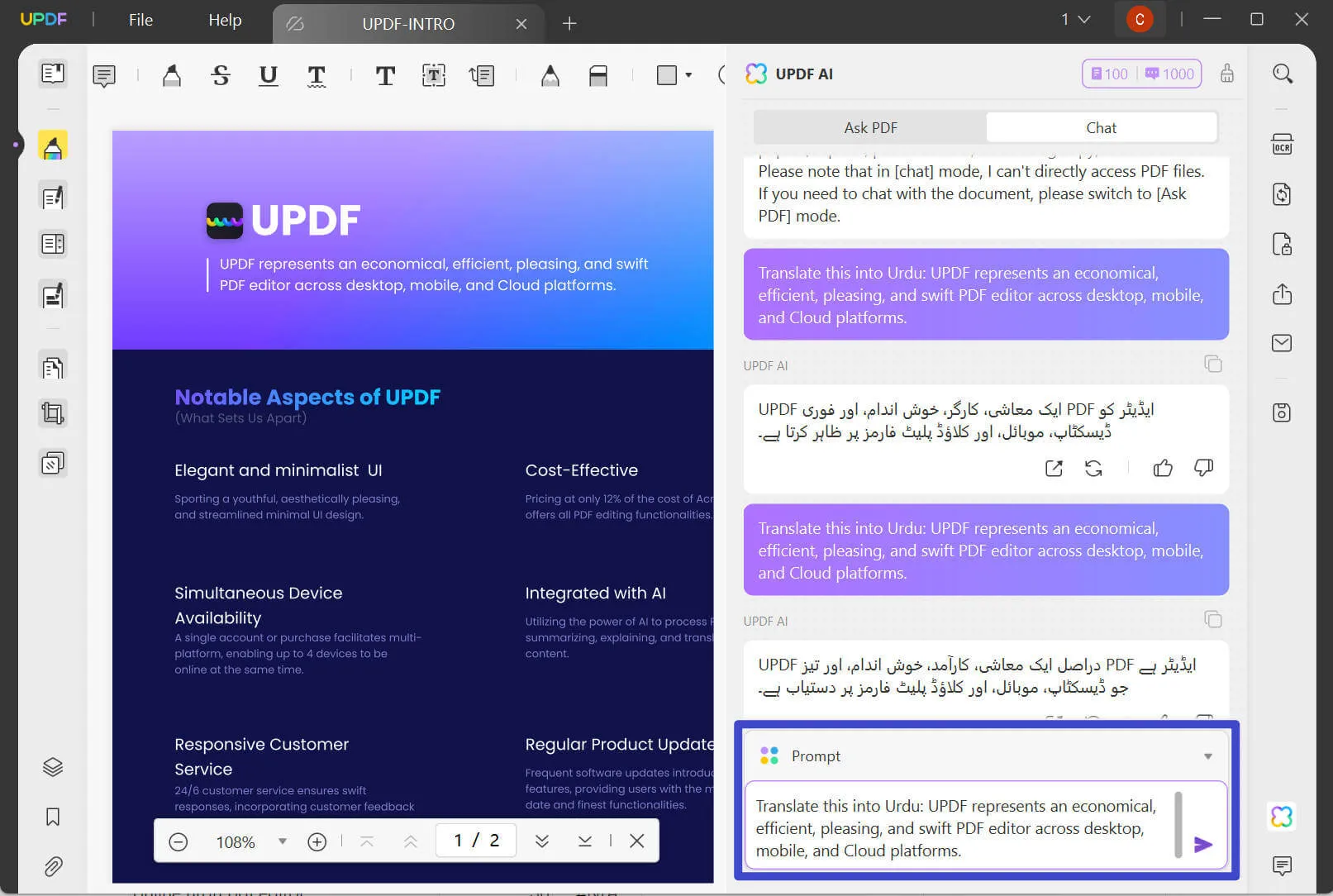This screenshot has width=1333, height=896.
Task: Regenerate the first Urdu translation
Action: (1093, 469)
